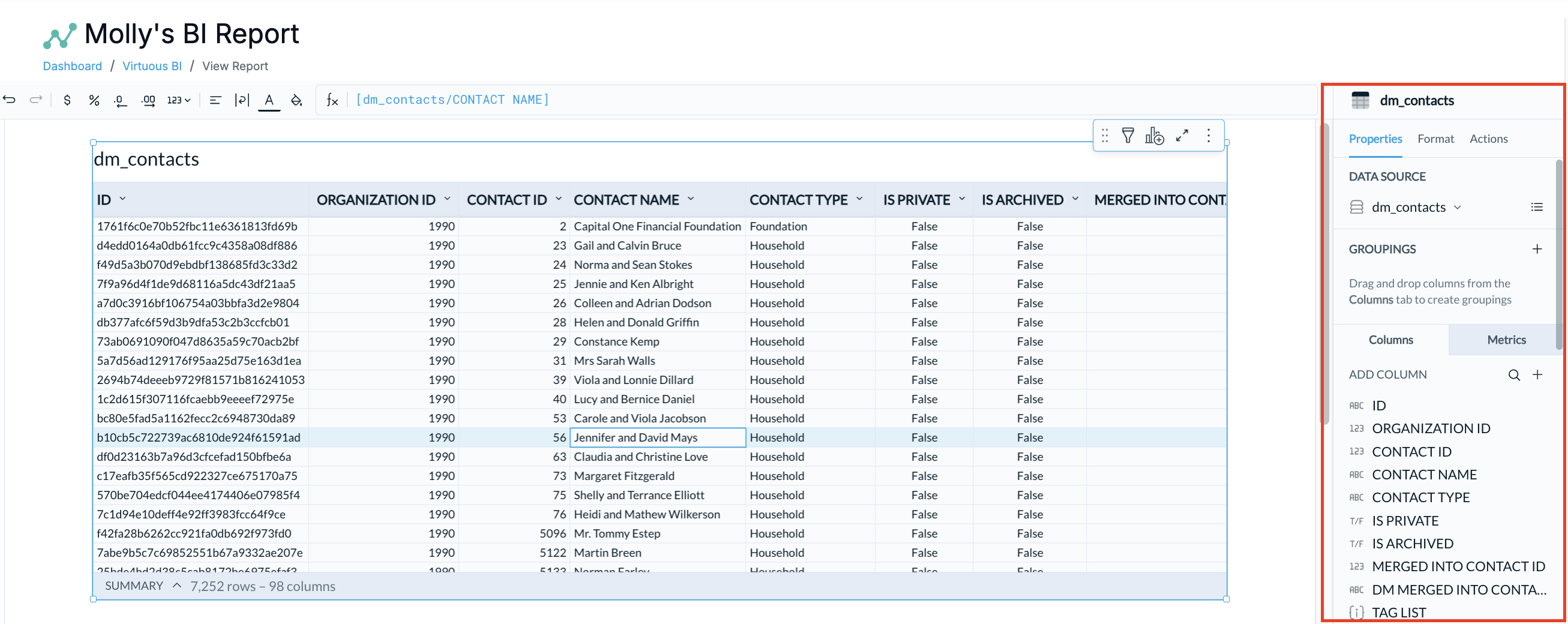Image resolution: width=1568 pixels, height=624 pixels.
Task: Grab the table drag handle icon
Action: click(1105, 136)
